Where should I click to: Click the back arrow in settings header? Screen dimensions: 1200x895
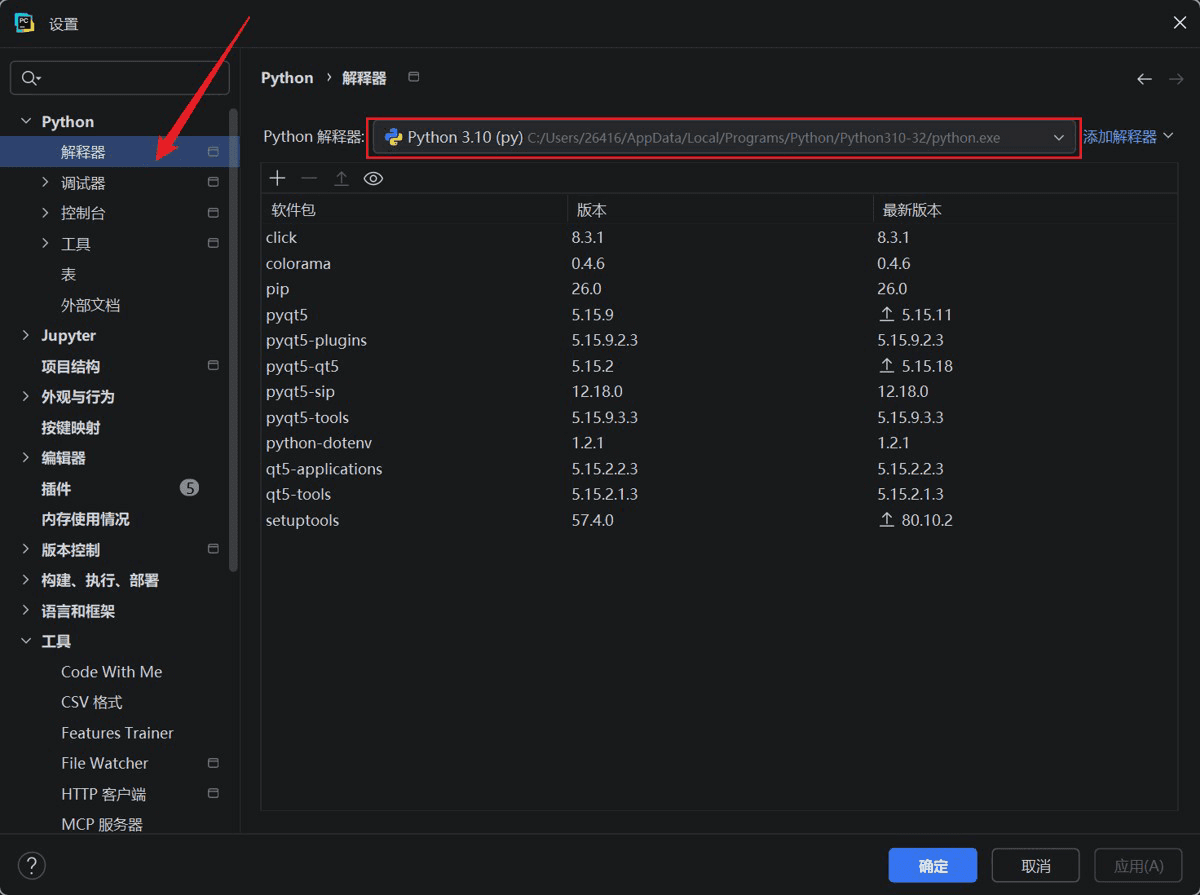pos(1144,78)
